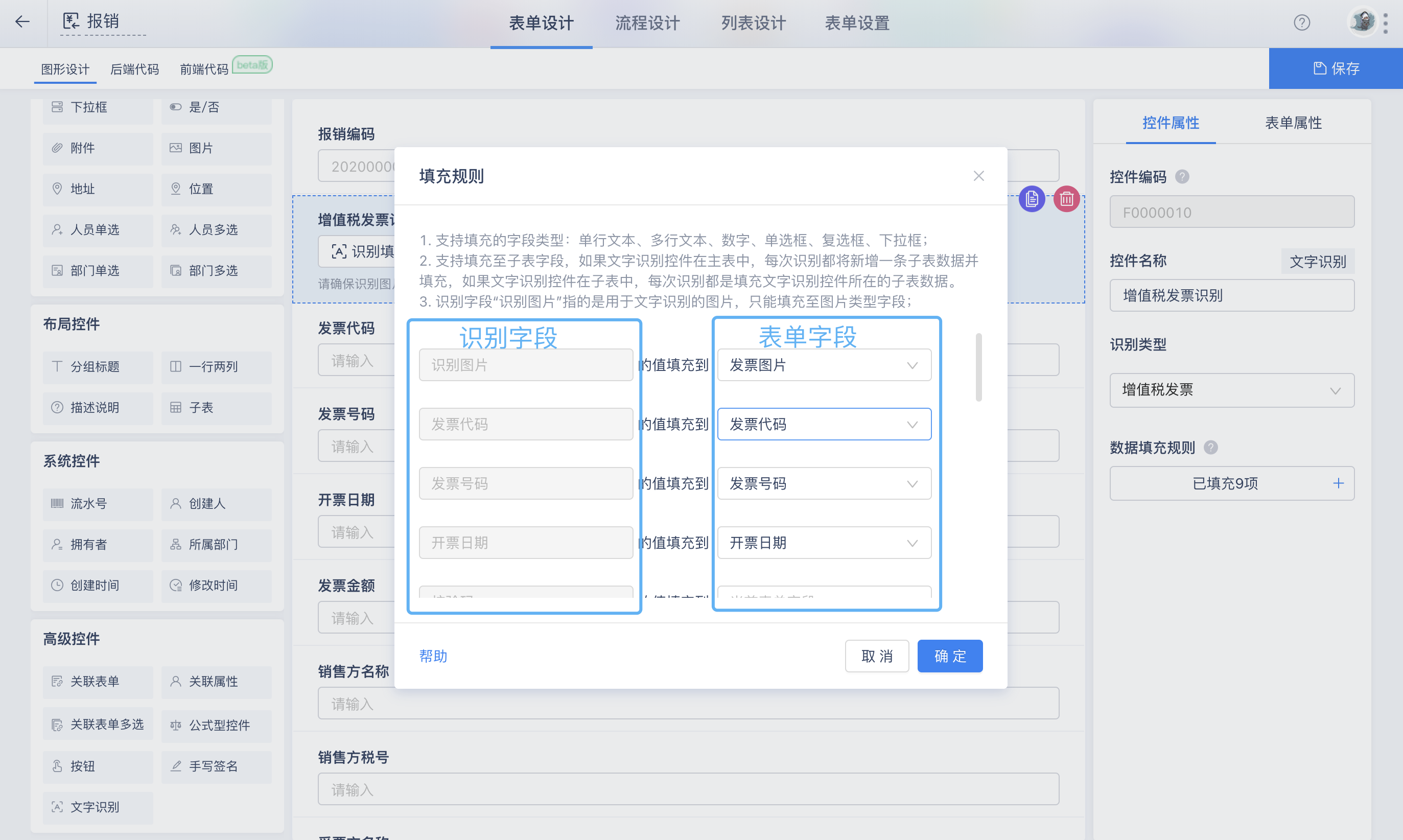Open the 发票代码 form field dropdown
This screenshot has width=1403, height=840.
(x=824, y=425)
